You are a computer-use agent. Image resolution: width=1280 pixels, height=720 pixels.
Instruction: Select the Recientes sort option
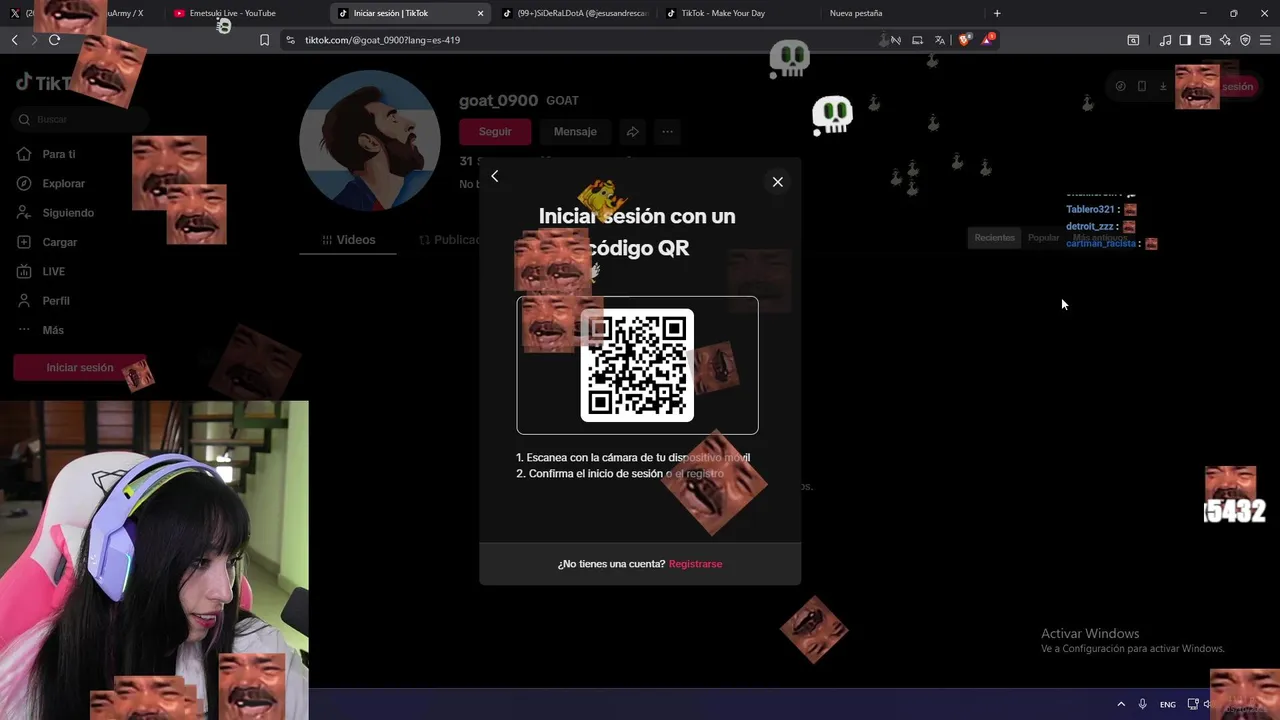[994, 238]
